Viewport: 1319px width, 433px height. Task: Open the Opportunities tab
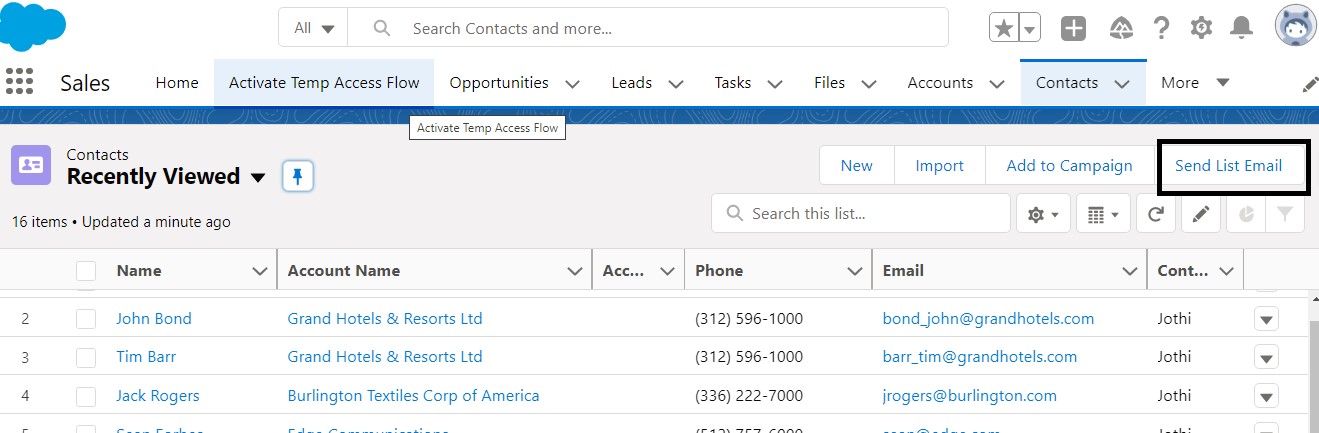pyautogui.click(x=499, y=83)
